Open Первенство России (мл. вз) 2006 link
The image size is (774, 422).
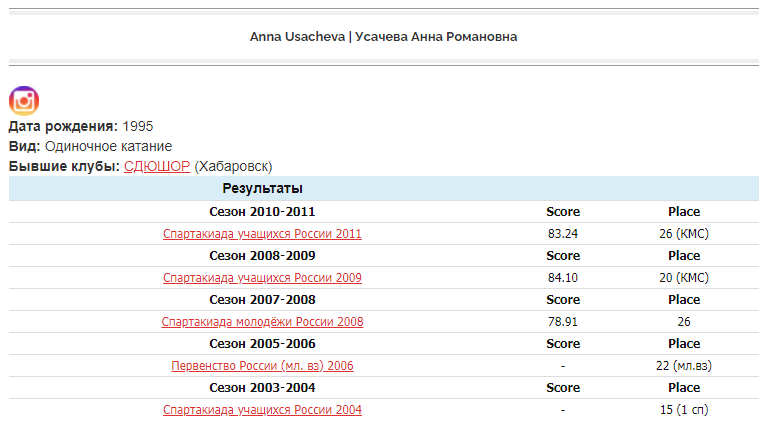pos(262,366)
